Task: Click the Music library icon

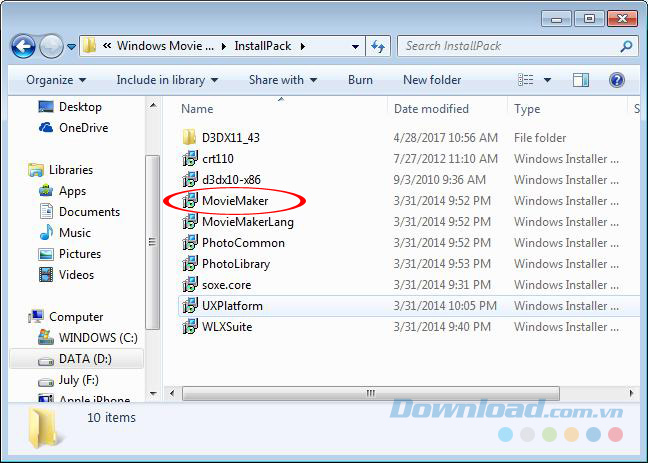Action: [46, 233]
